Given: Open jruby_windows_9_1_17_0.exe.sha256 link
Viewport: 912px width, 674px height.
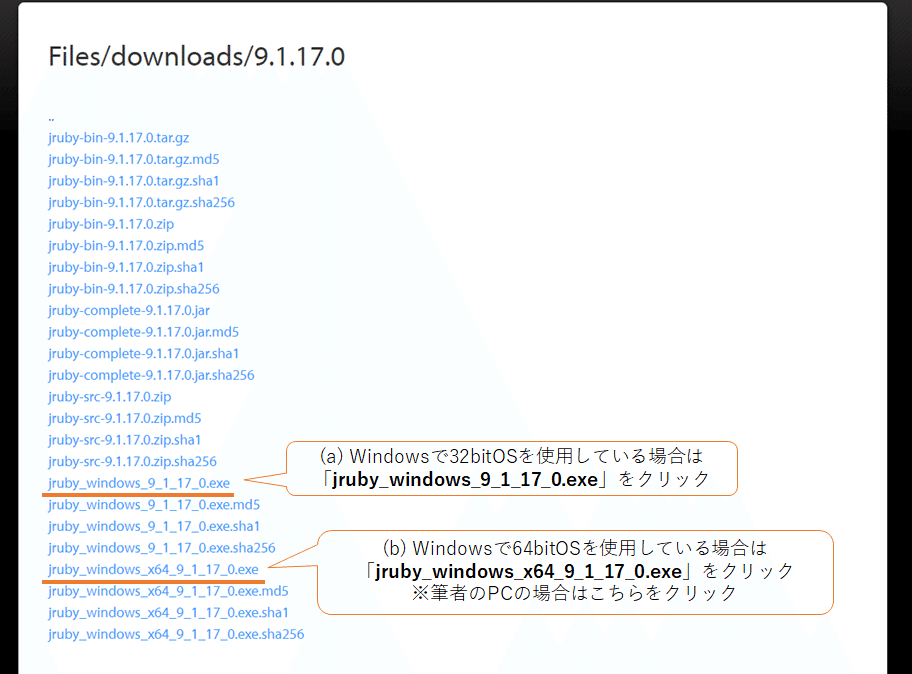Looking at the screenshot, I should click(162, 548).
